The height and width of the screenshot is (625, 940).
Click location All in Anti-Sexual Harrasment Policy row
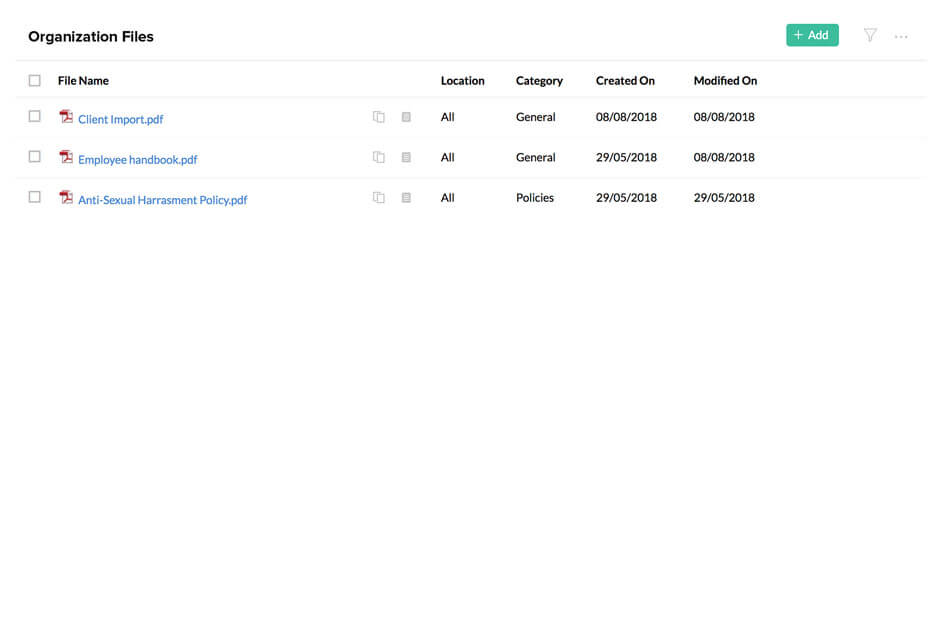click(447, 197)
